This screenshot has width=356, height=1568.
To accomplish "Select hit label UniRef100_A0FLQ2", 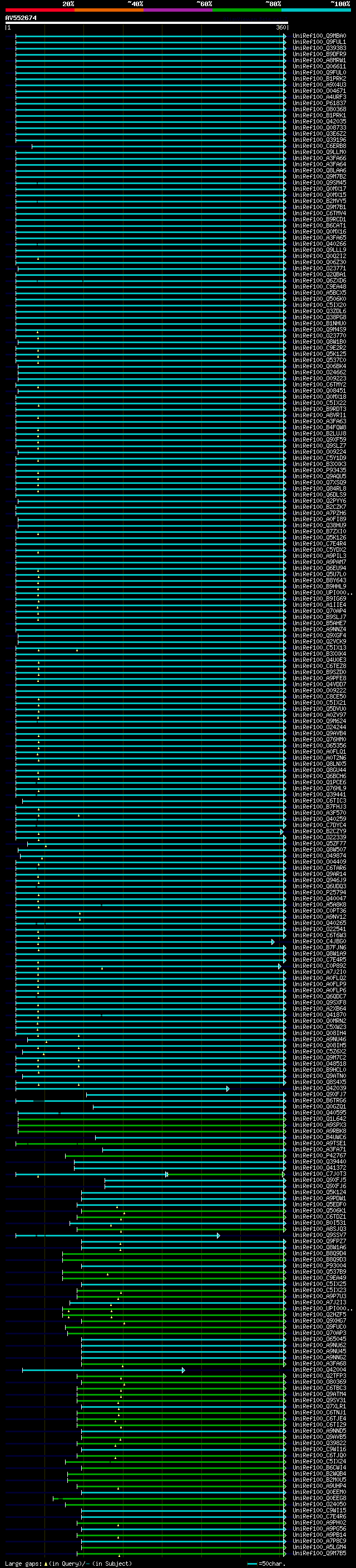I will pyautogui.click(x=319, y=978).
